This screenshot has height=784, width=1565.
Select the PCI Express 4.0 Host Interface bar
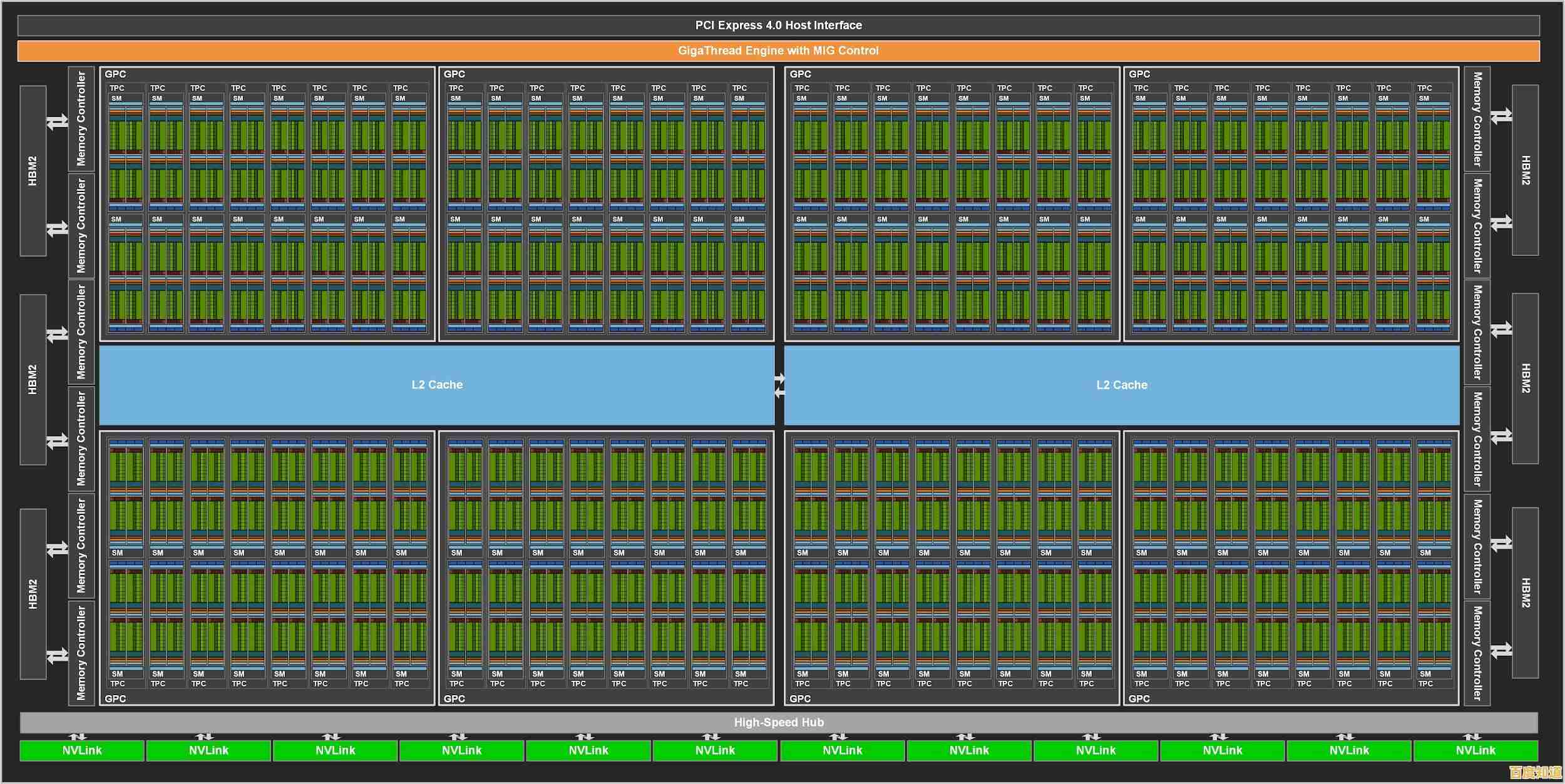pyautogui.click(x=778, y=26)
